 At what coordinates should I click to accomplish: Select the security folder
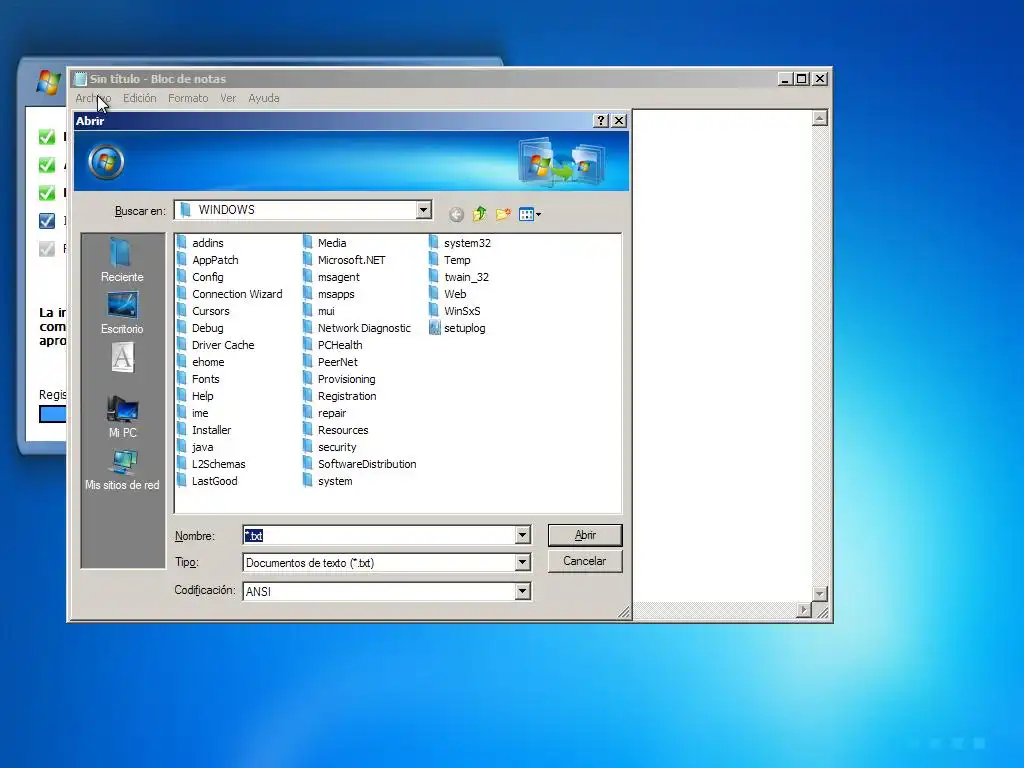point(330,447)
